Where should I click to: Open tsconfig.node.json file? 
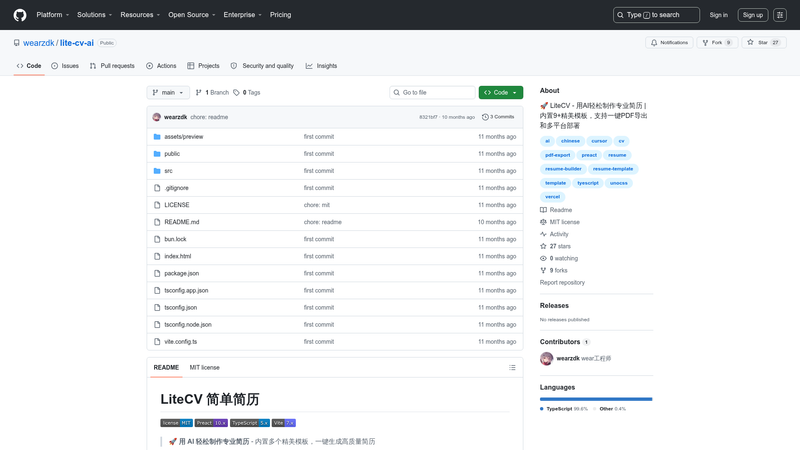point(188,324)
